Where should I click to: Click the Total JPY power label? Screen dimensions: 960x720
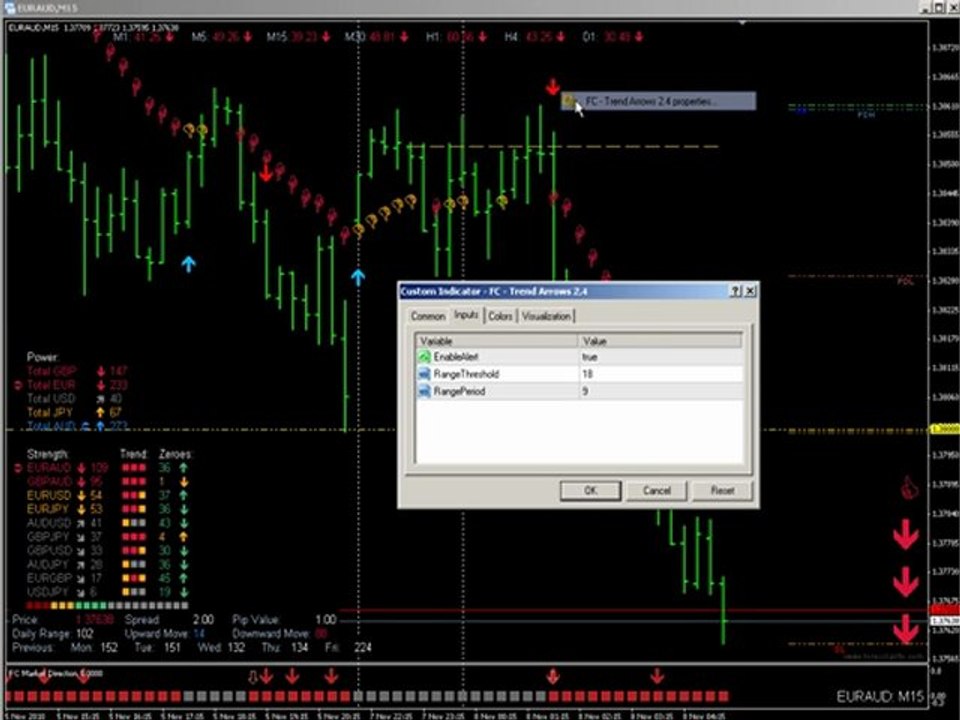(50, 413)
